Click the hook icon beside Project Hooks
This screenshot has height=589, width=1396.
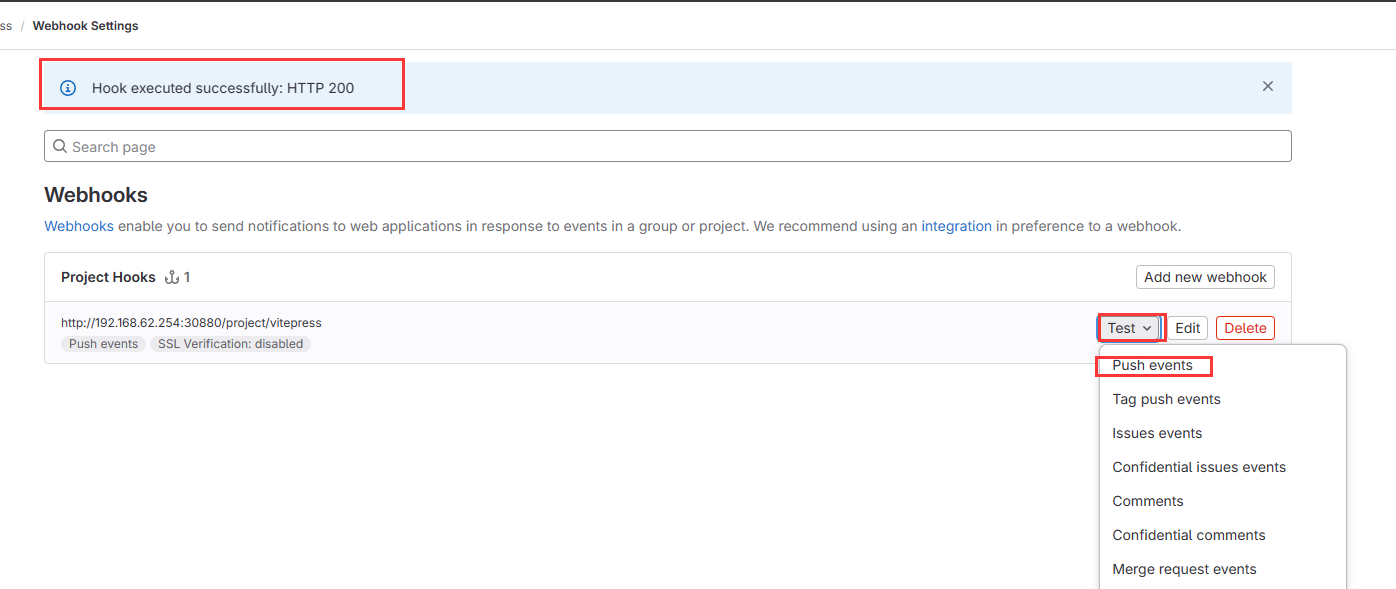(171, 277)
